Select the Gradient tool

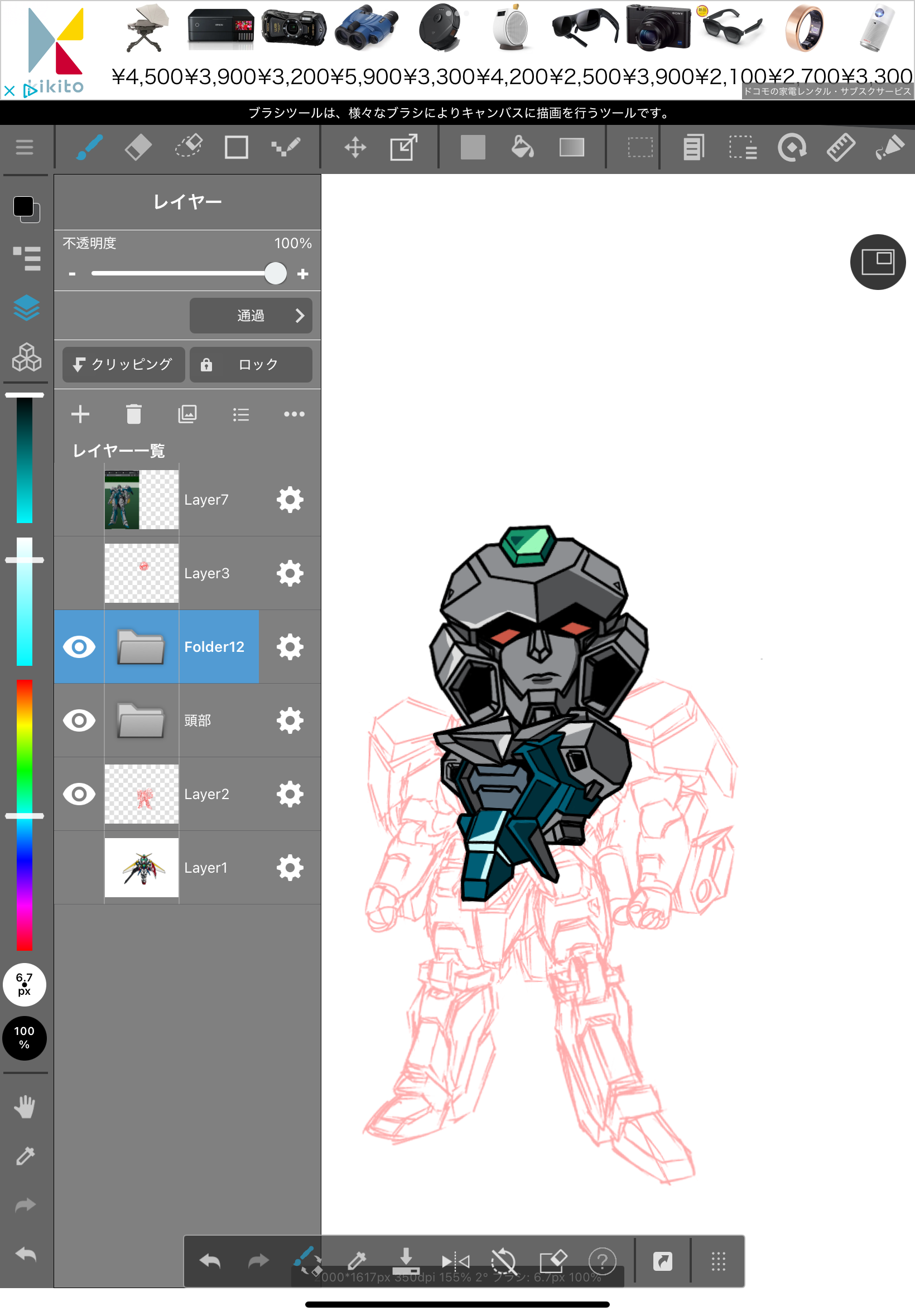click(x=571, y=148)
